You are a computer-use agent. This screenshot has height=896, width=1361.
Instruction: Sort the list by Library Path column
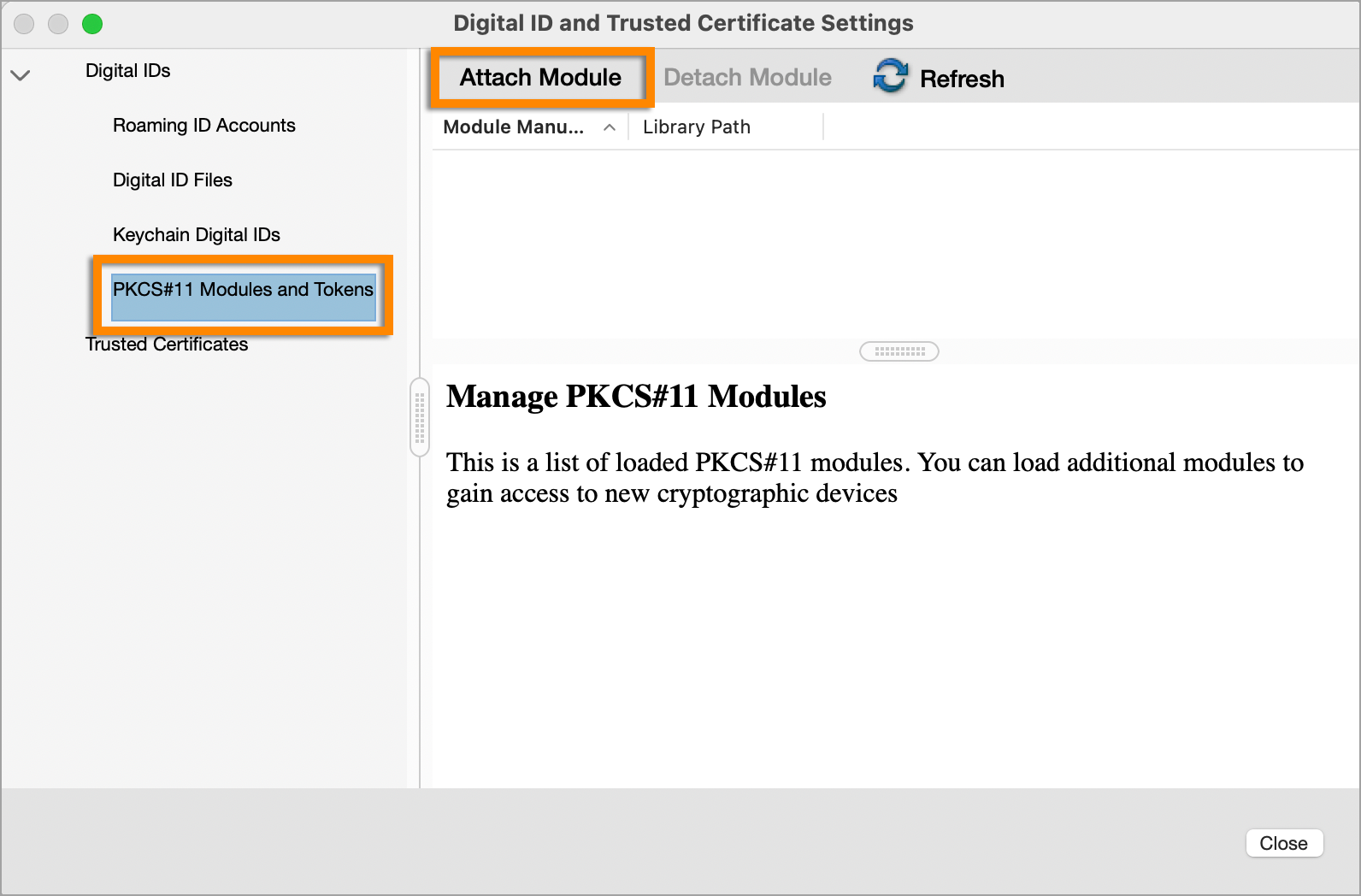tap(697, 127)
